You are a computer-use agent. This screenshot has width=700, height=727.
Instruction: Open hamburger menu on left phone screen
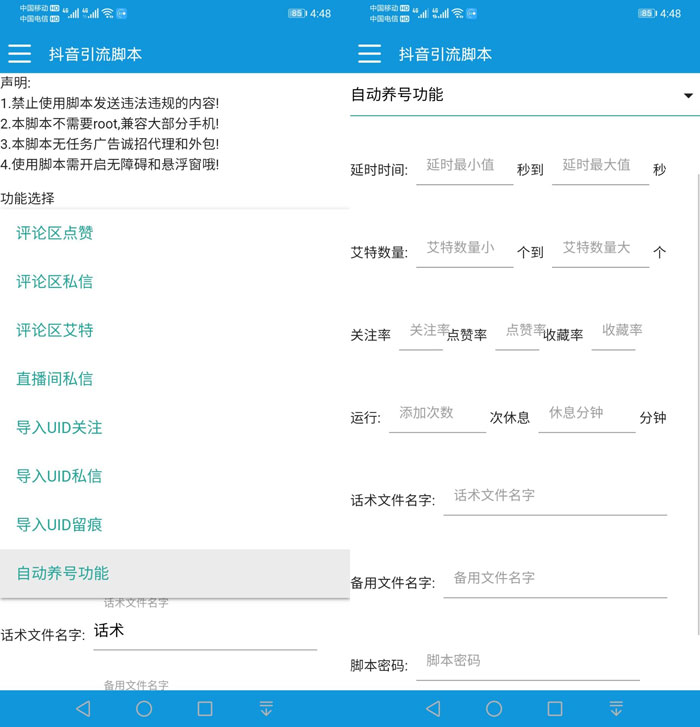coord(19,54)
